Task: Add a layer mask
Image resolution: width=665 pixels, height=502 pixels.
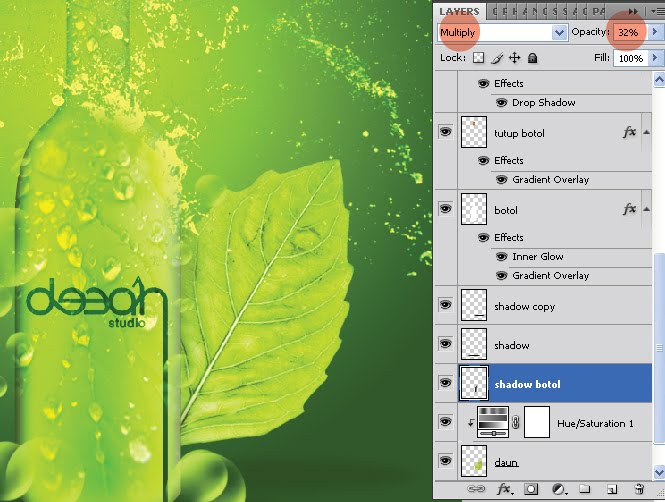Action: [531, 489]
